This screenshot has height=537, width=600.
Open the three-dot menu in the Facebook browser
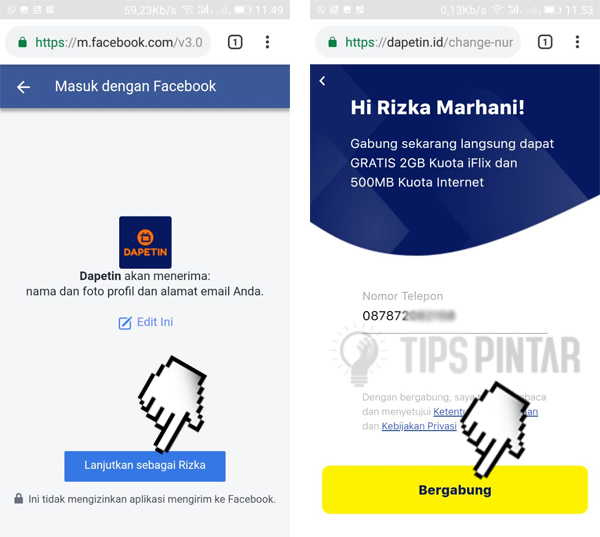(x=267, y=42)
